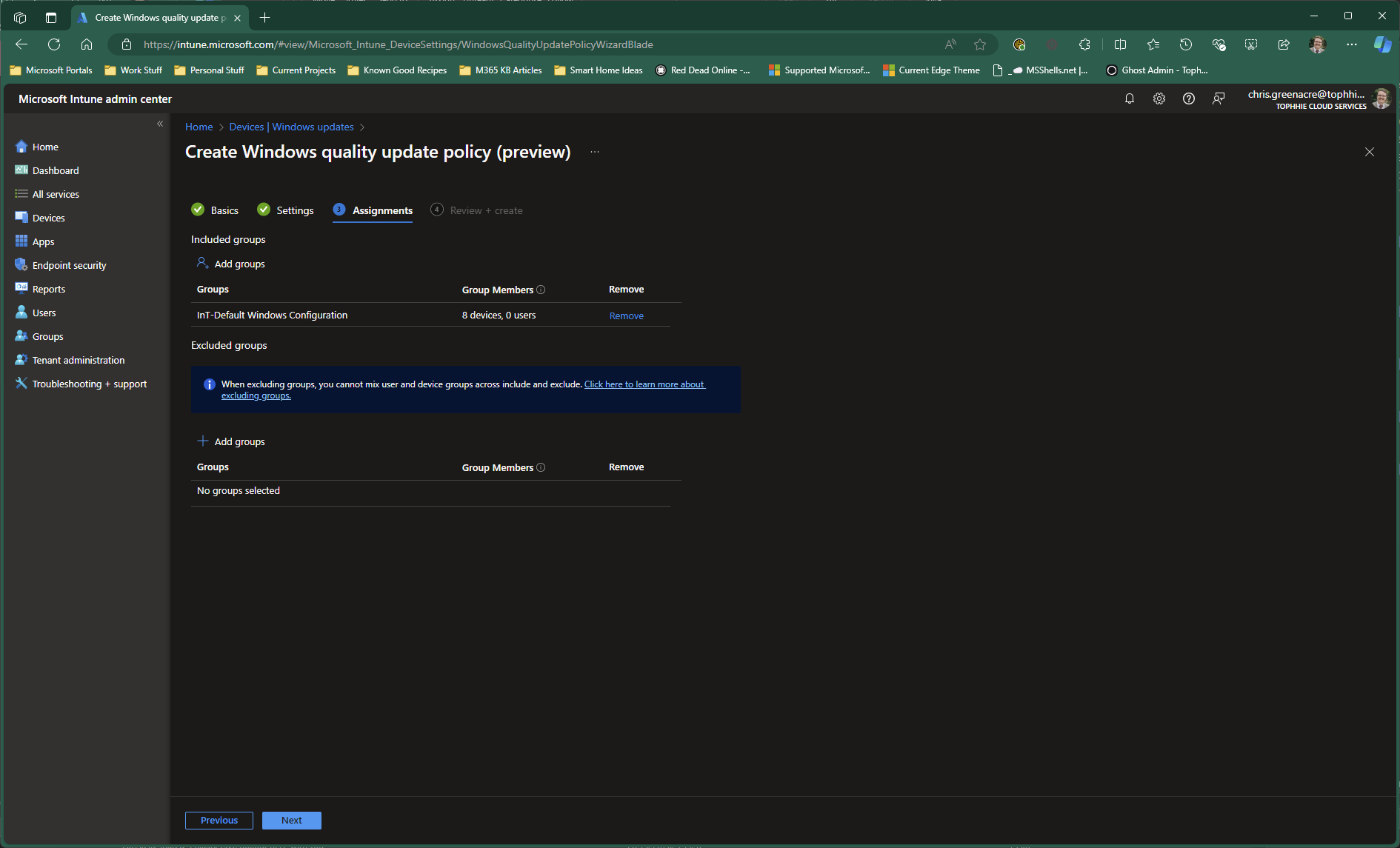
Task: Remove InT-Default Windows Configuration group
Action: coord(627,316)
